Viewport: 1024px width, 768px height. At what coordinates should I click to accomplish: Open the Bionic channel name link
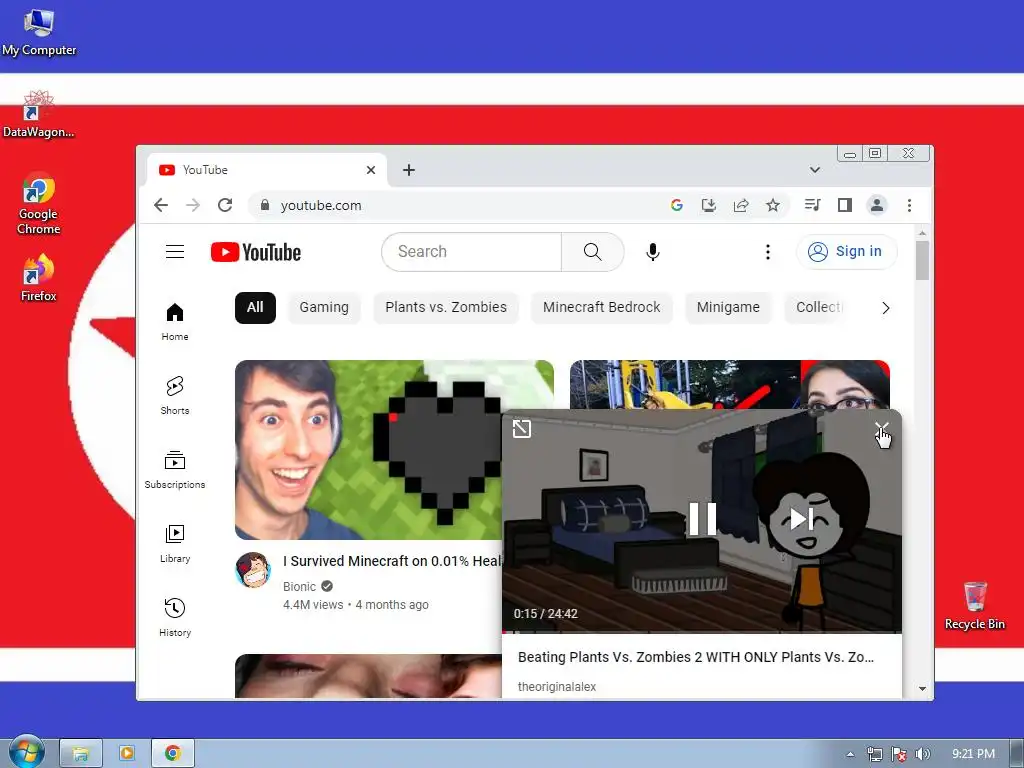(299, 586)
